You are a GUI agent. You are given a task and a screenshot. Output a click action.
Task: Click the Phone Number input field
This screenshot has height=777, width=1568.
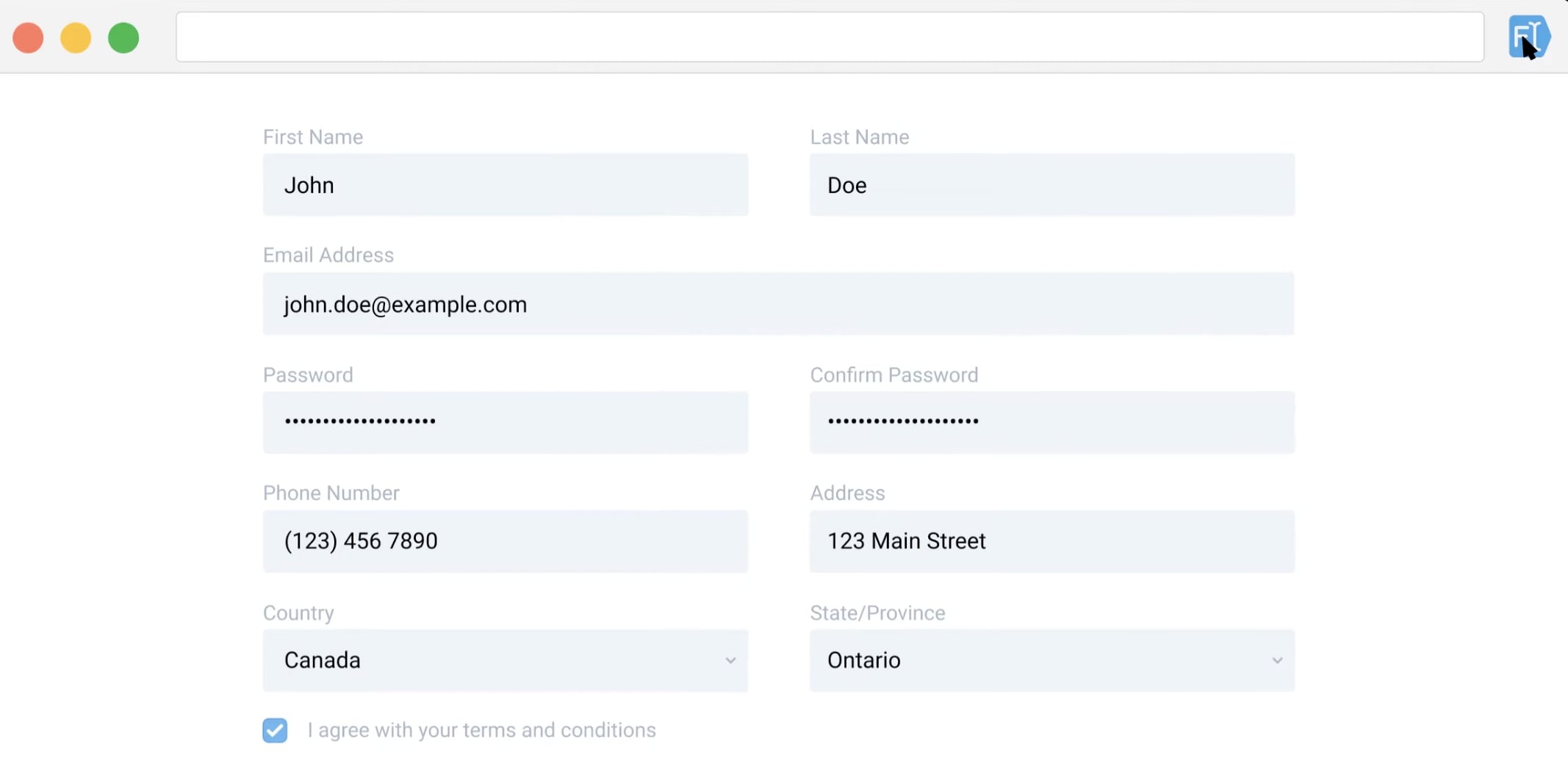click(506, 541)
